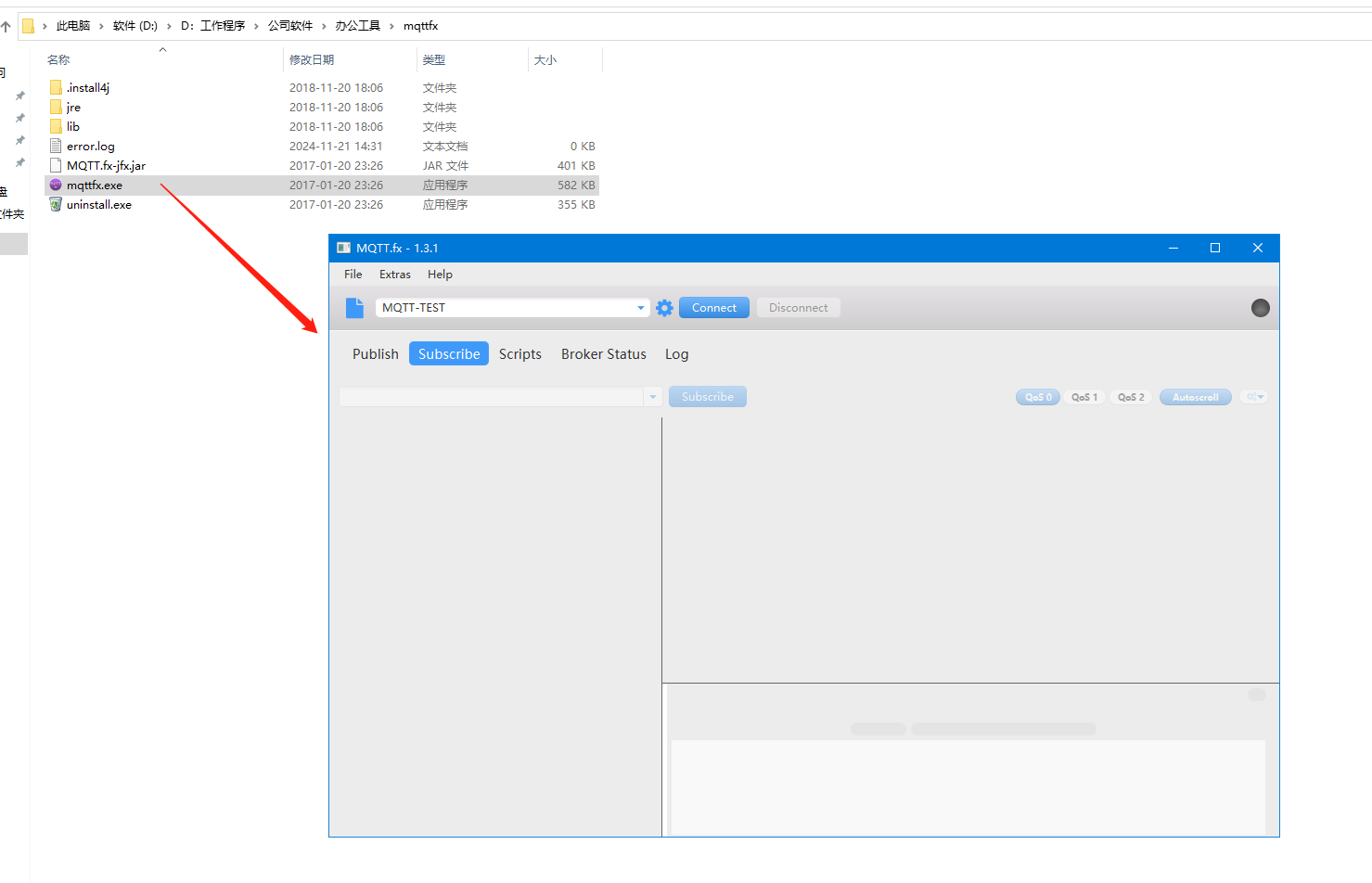This screenshot has width=1372, height=883.
Task: Enable the QoS 2 option
Action: click(x=1130, y=397)
